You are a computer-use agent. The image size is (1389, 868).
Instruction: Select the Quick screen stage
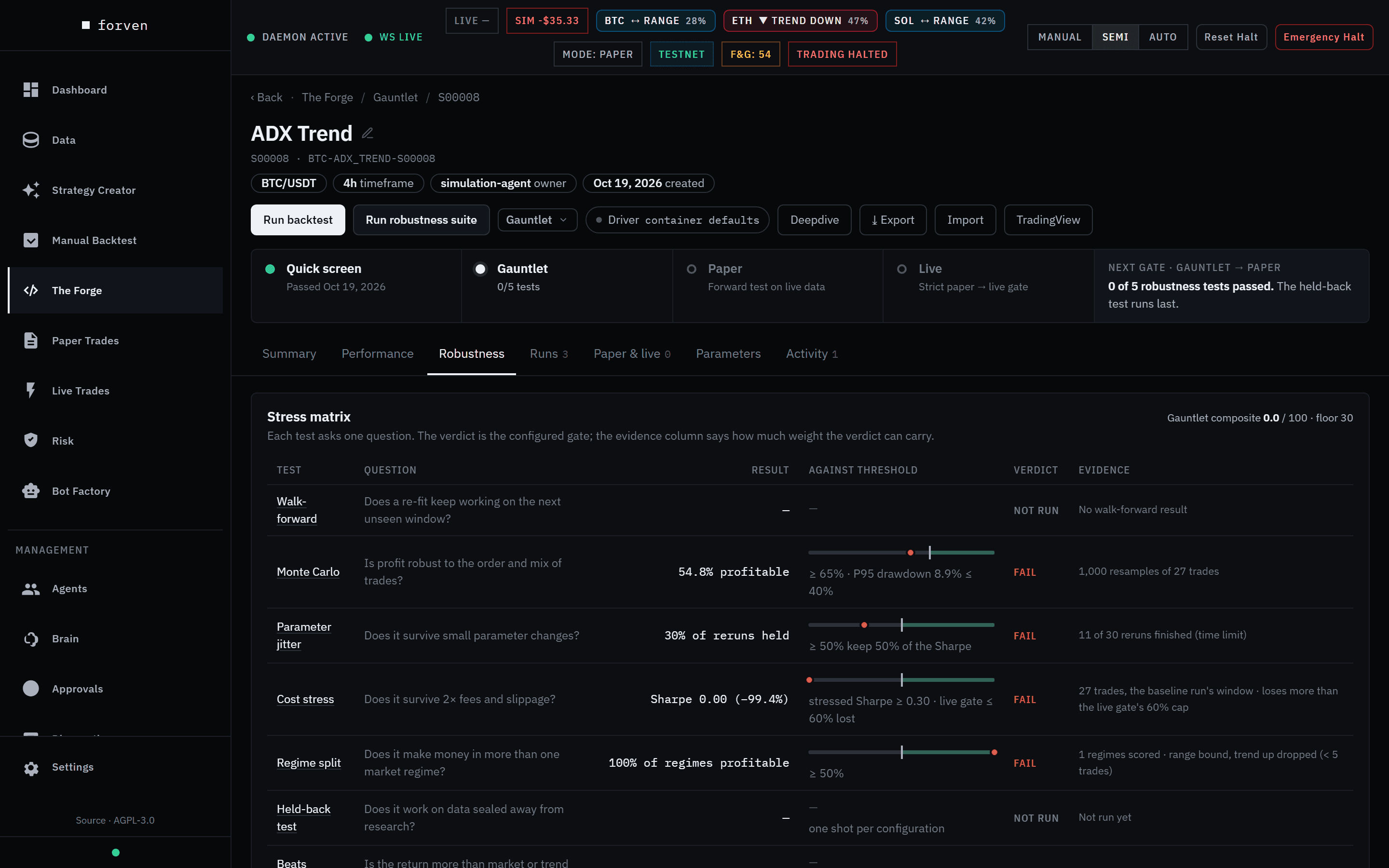356,286
